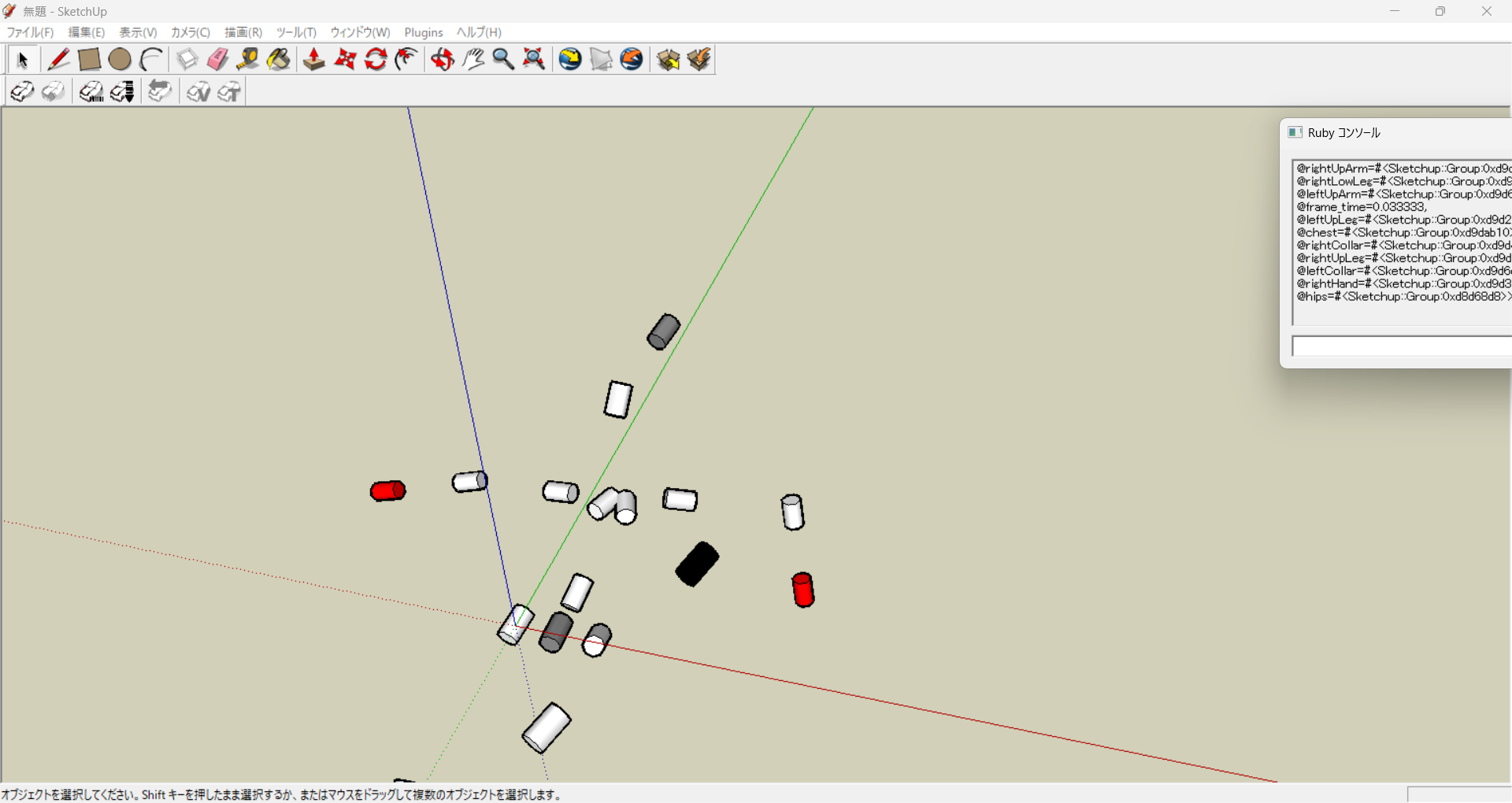Click the @frame_time=0.033333 console line
Image resolution: width=1512 pixels, height=803 pixels.
(x=1362, y=207)
